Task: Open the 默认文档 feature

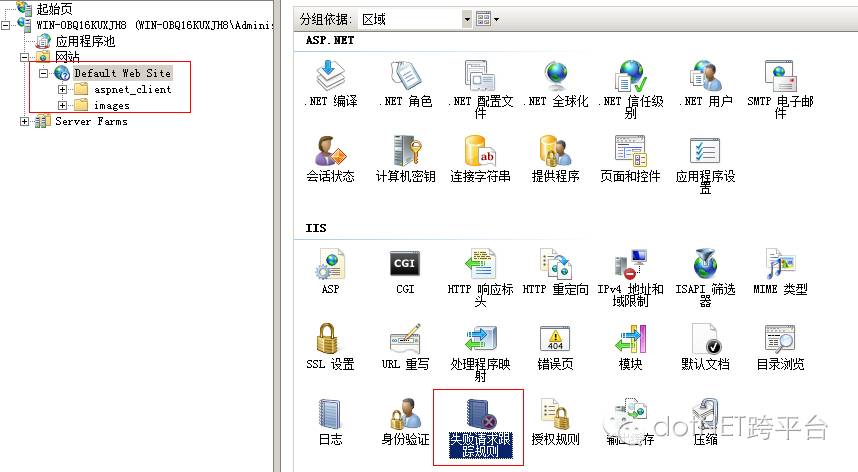Action: coord(705,347)
